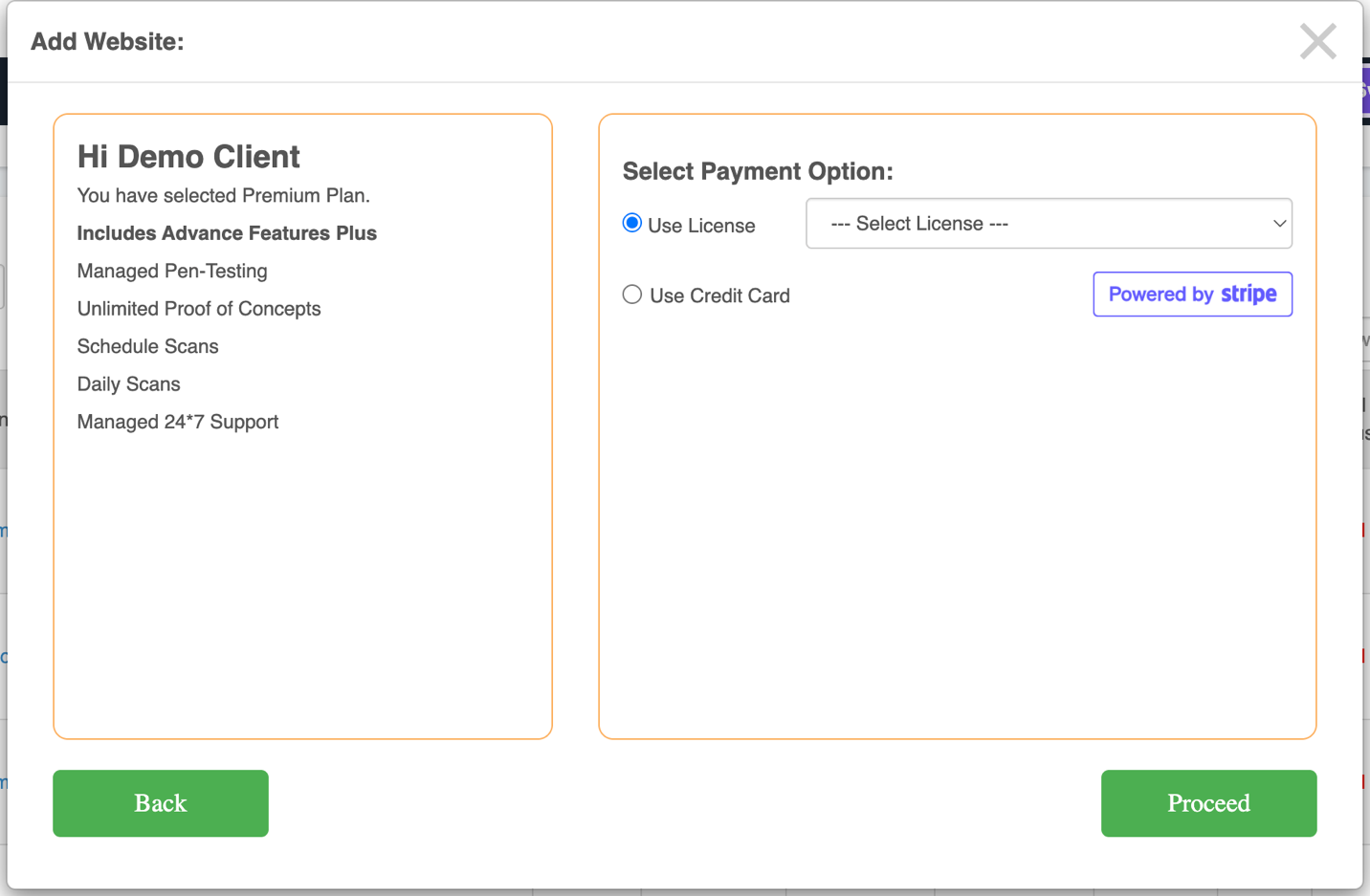This screenshot has width=1370, height=896.
Task: Choose the Use Credit Card radio option
Action: 632,295
